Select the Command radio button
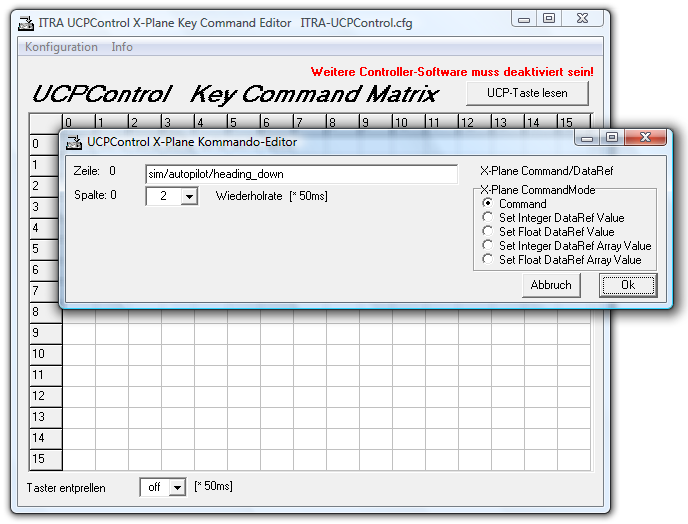The height and width of the screenshot is (524, 688). pos(487,204)
